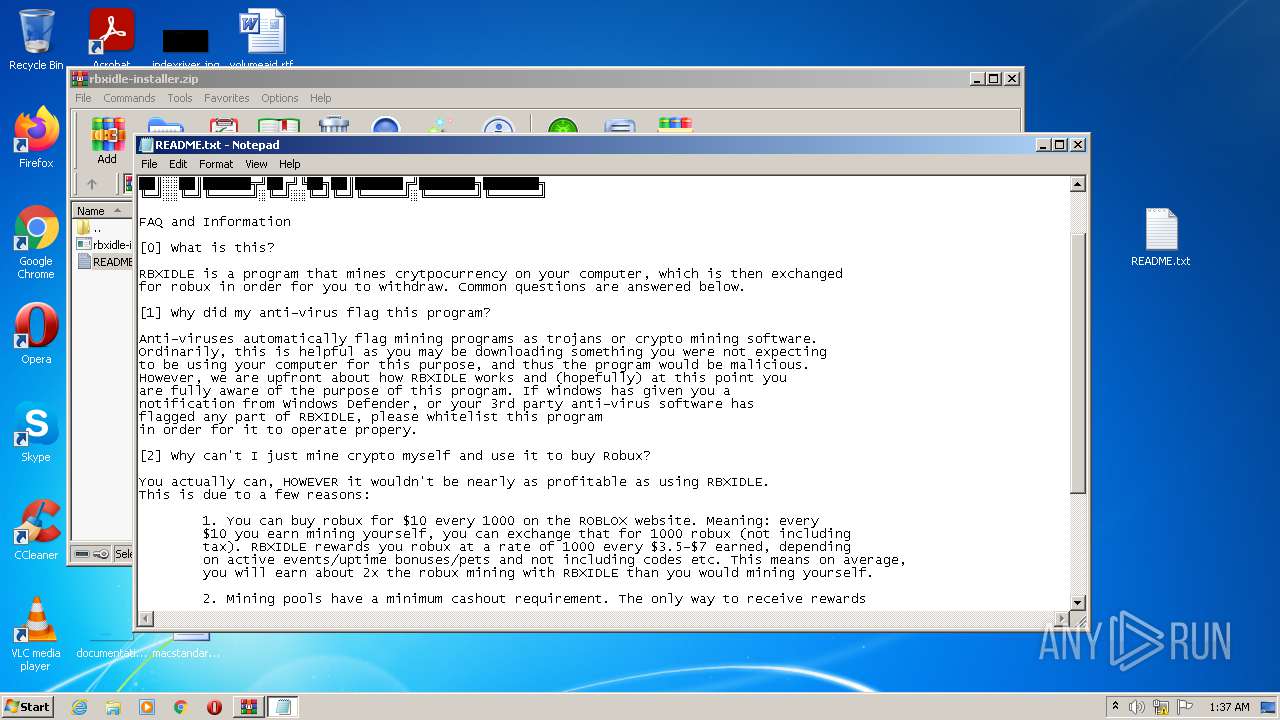Click Notepad horizontal scrollbar left arrow
Viewport: 1280px width, 720px height.
pos(146,619)
